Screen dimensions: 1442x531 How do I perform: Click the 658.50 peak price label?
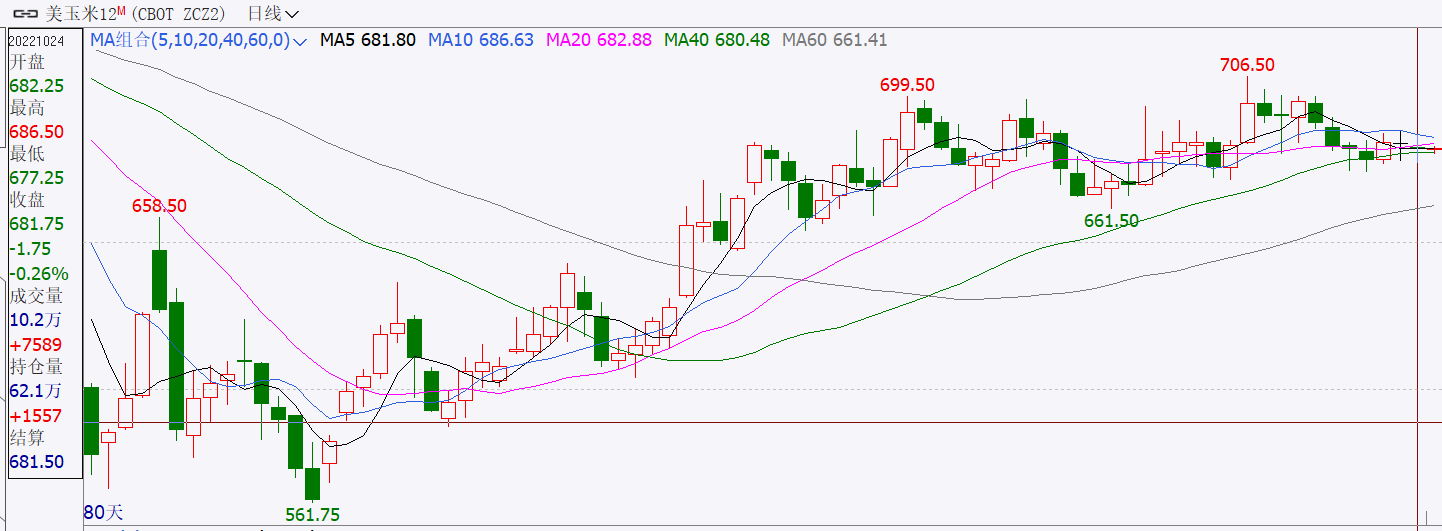[159, 205]
